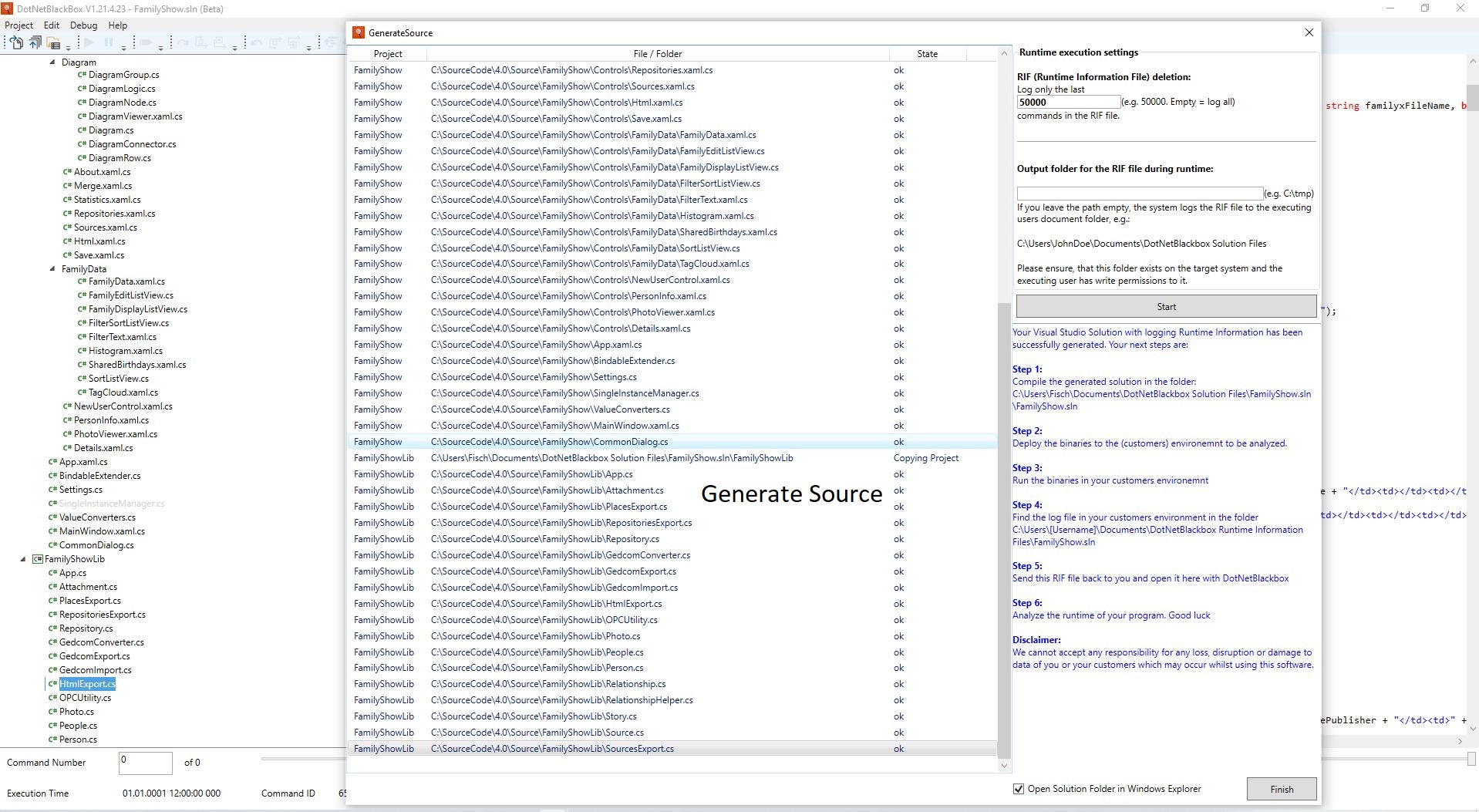
Task: Click the command timeline slider thumb
Action: pyautogui.click(x=1471, y=759)
